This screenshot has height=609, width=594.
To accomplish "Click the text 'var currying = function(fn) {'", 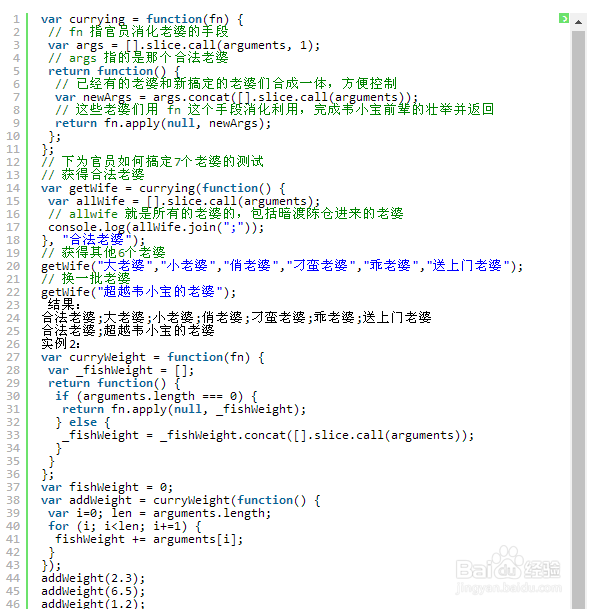I will tap(142, 19).
